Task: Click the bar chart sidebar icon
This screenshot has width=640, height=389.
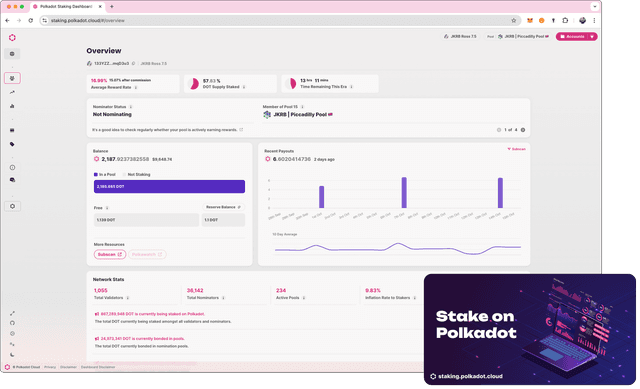Action: click(x=12, y=106)
